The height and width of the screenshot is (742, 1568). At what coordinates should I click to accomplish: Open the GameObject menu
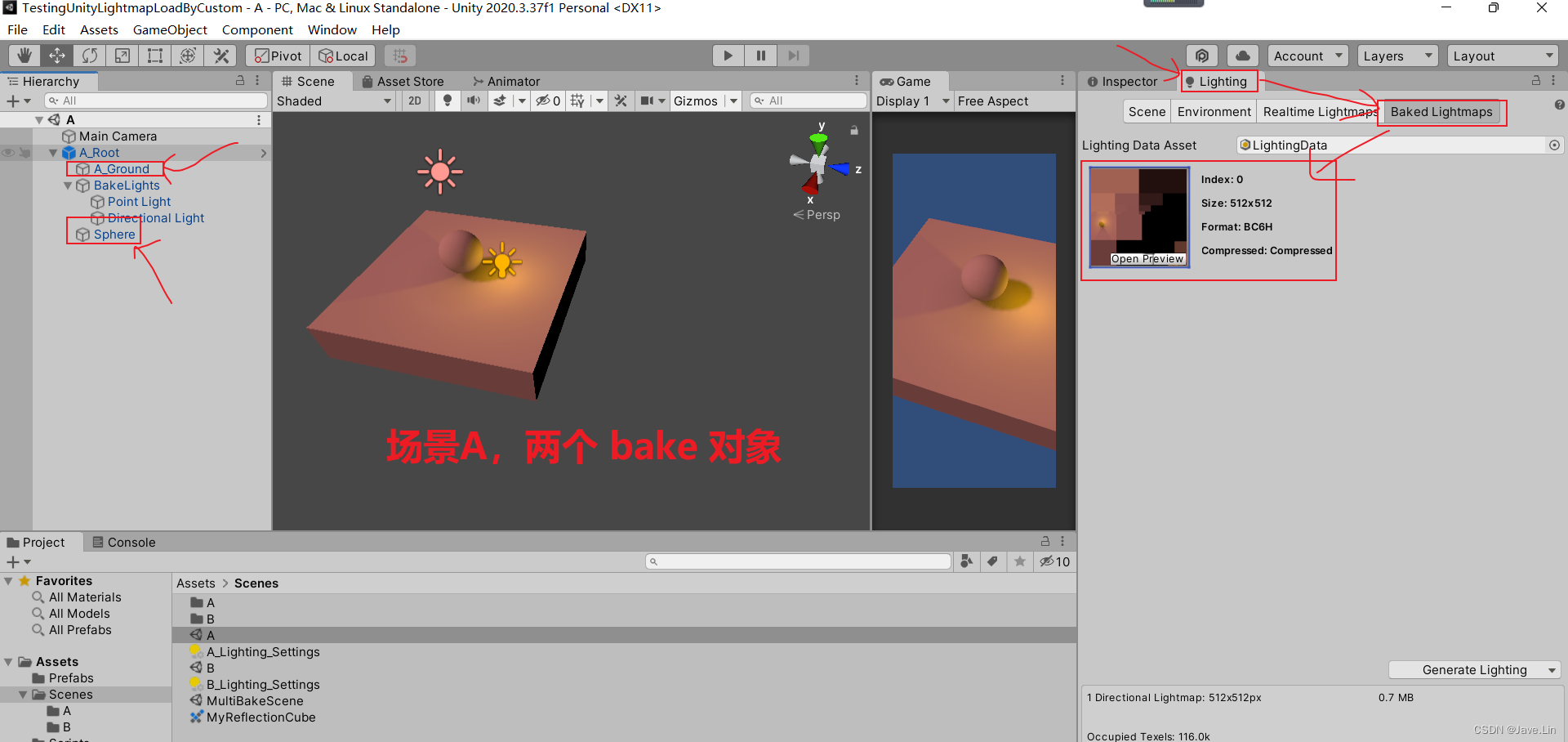point(170,29)
